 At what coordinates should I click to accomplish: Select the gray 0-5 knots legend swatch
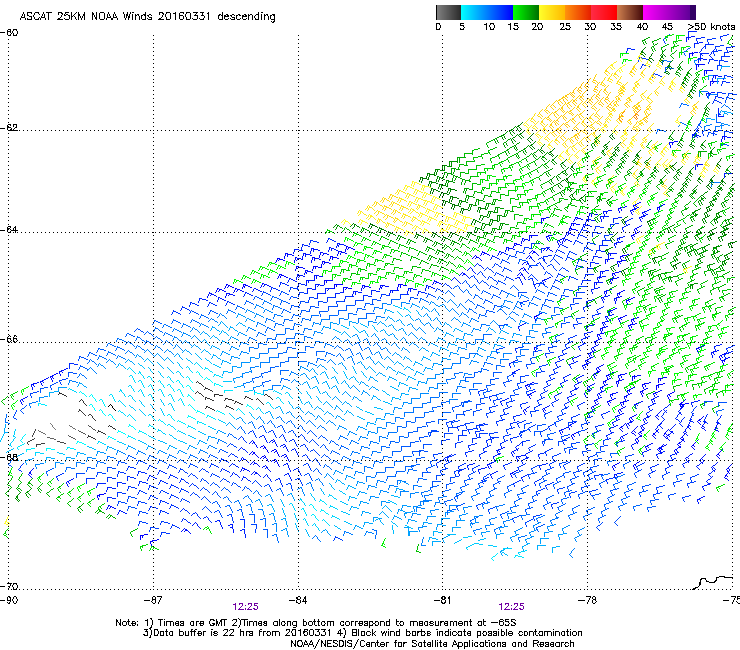448,12
